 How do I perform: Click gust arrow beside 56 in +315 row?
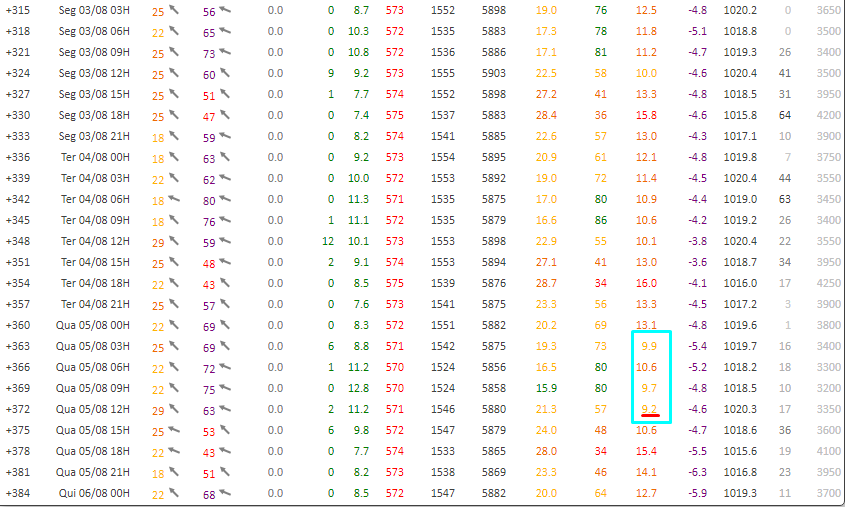coord(225,10)
